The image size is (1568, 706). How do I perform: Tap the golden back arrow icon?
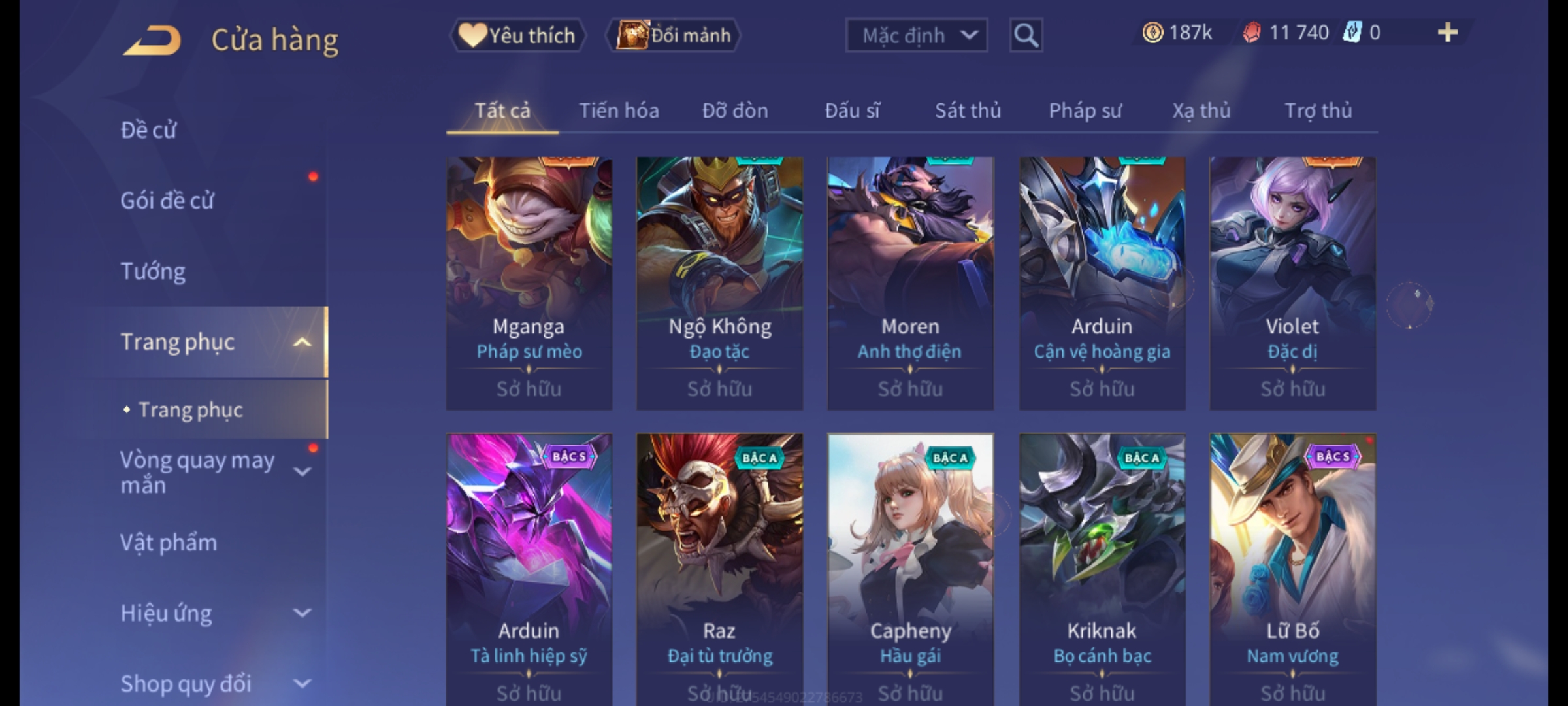pos(152,41)
